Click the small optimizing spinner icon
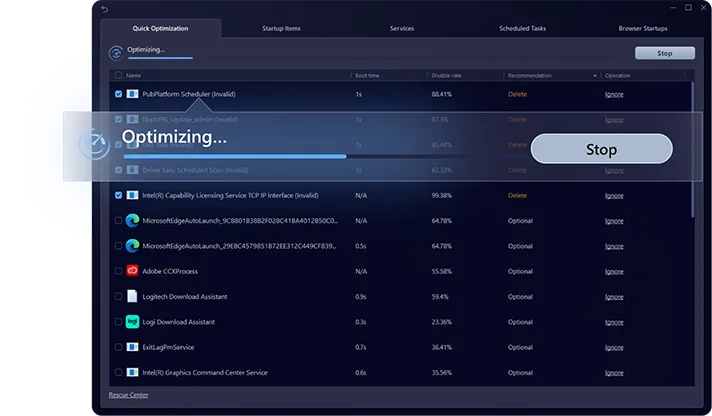This screenshot has height=416, width=712. click(x=116, y=53)
